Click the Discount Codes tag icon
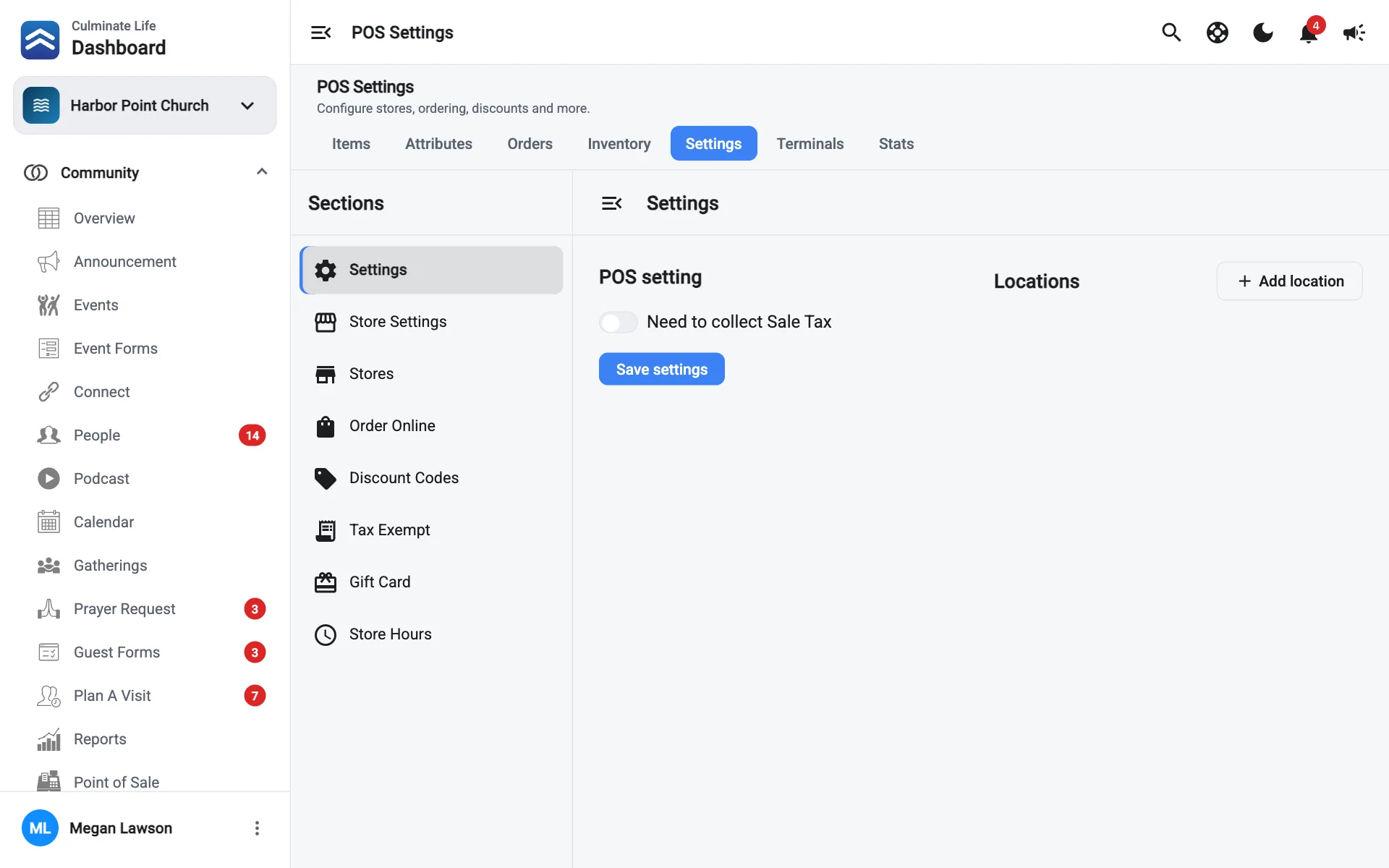 pyautogui.click(x=326, y=478)
